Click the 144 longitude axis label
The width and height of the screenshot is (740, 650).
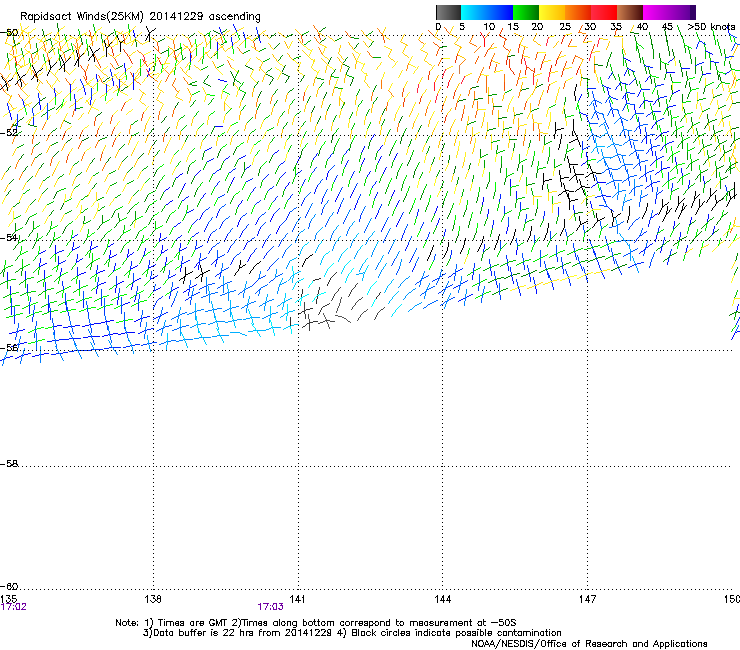(x=442, y=599)
